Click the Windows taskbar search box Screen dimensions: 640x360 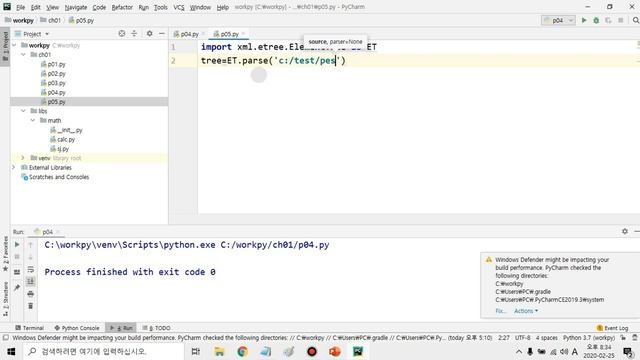[103, 351]
